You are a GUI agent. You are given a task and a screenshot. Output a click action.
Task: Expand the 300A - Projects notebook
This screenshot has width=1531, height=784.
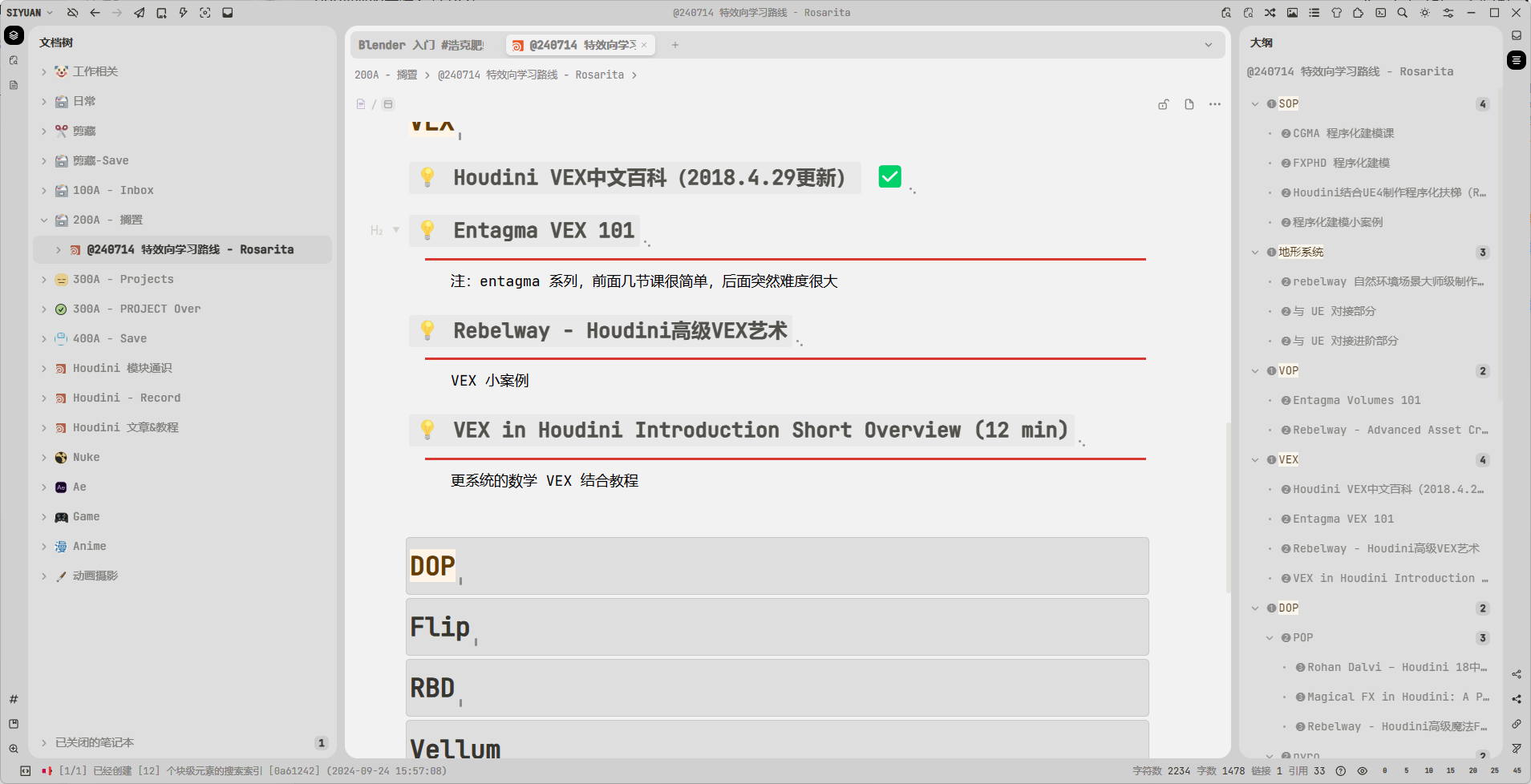[x=44, y=279]
